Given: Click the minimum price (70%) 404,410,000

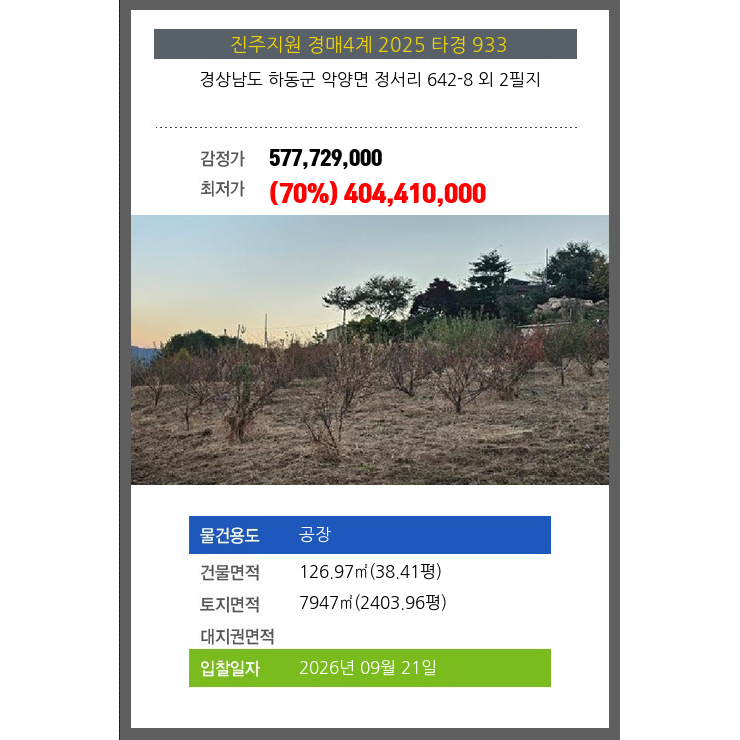Looking at the screenshot, I should 377,193.
